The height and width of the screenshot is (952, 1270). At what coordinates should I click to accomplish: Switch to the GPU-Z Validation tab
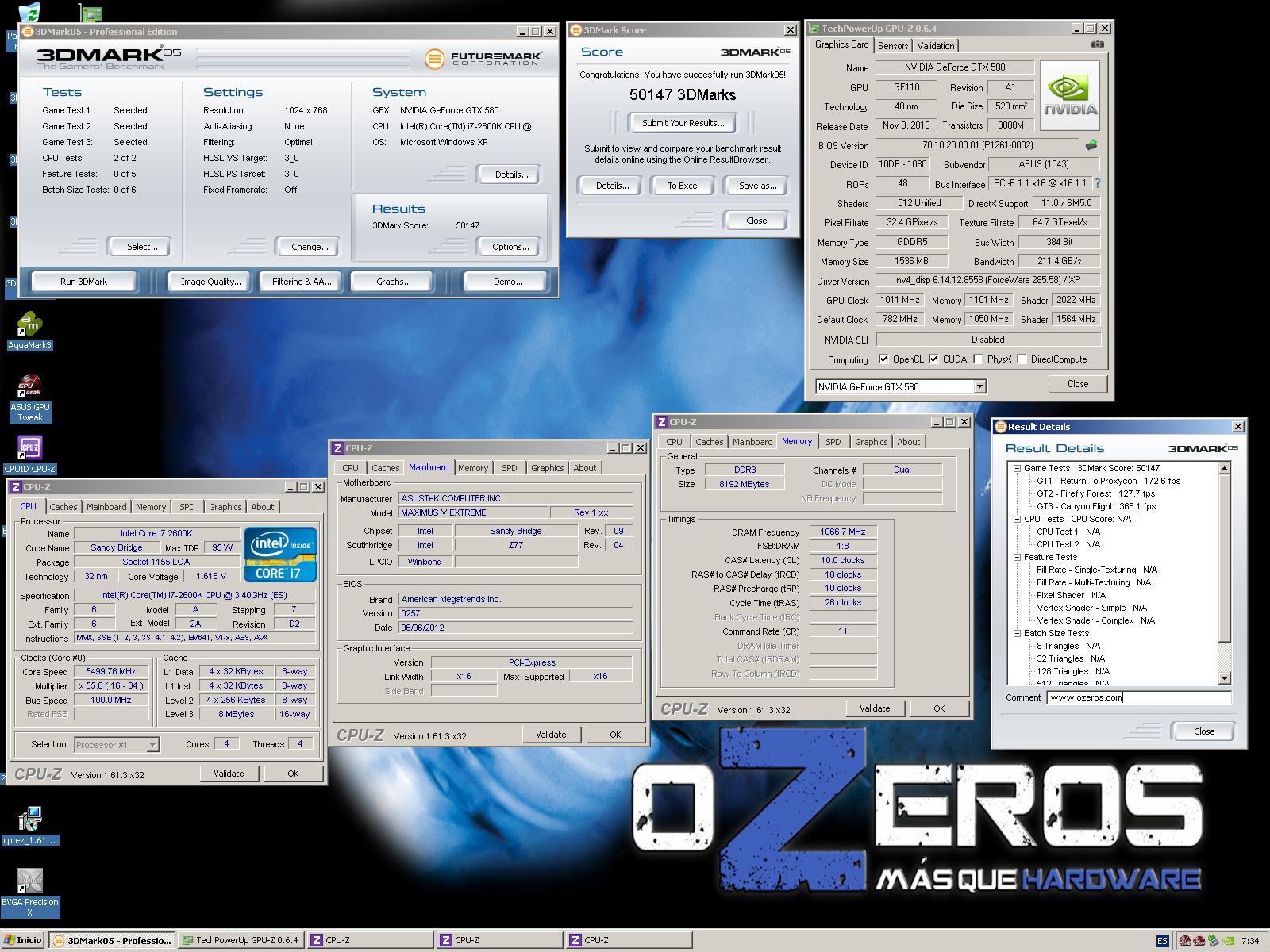pyautogui.click(x=936, y=46)
